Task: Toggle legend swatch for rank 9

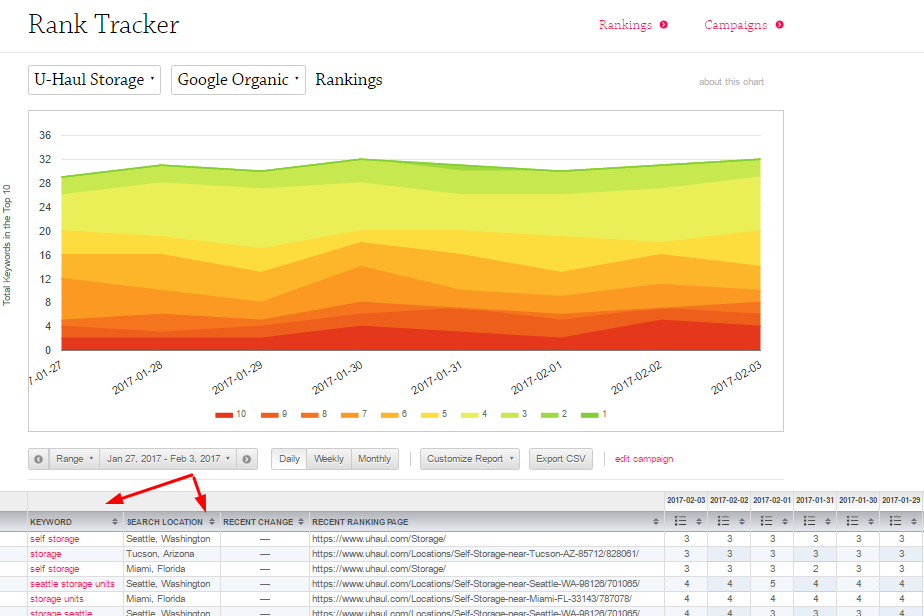Action: click(x=269, y=415)
